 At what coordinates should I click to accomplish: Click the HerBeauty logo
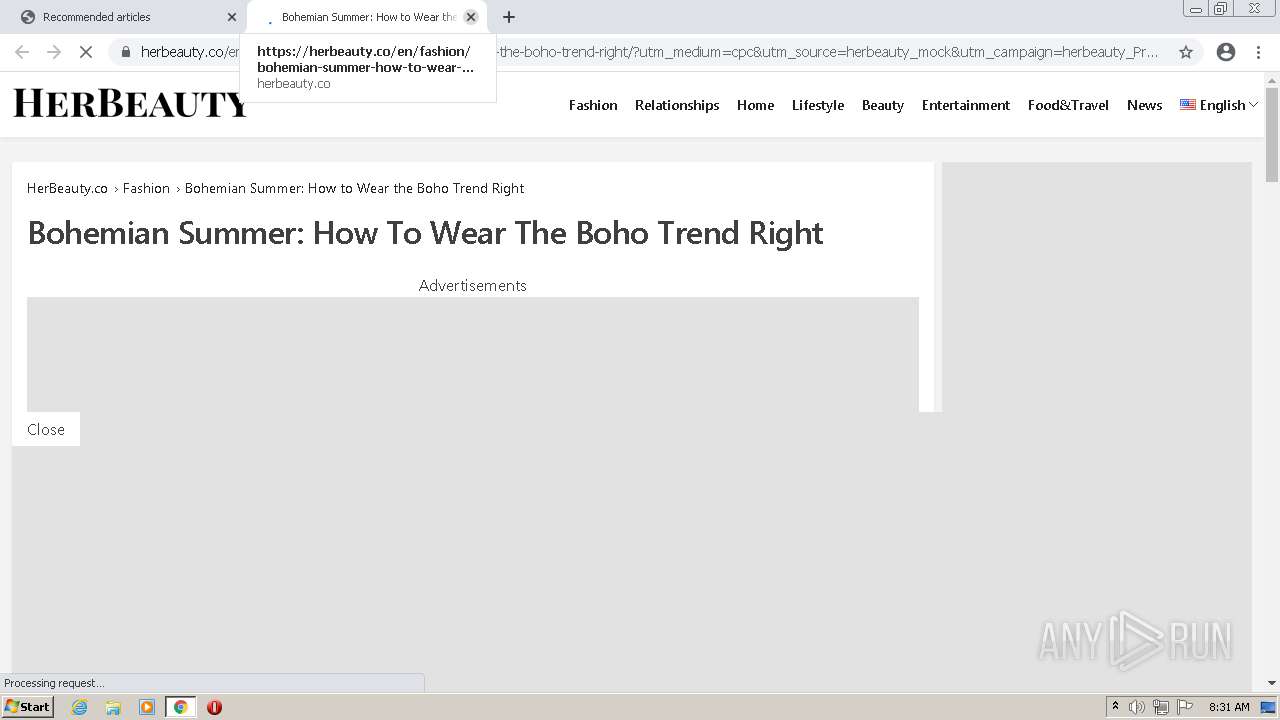coord(130,103)
